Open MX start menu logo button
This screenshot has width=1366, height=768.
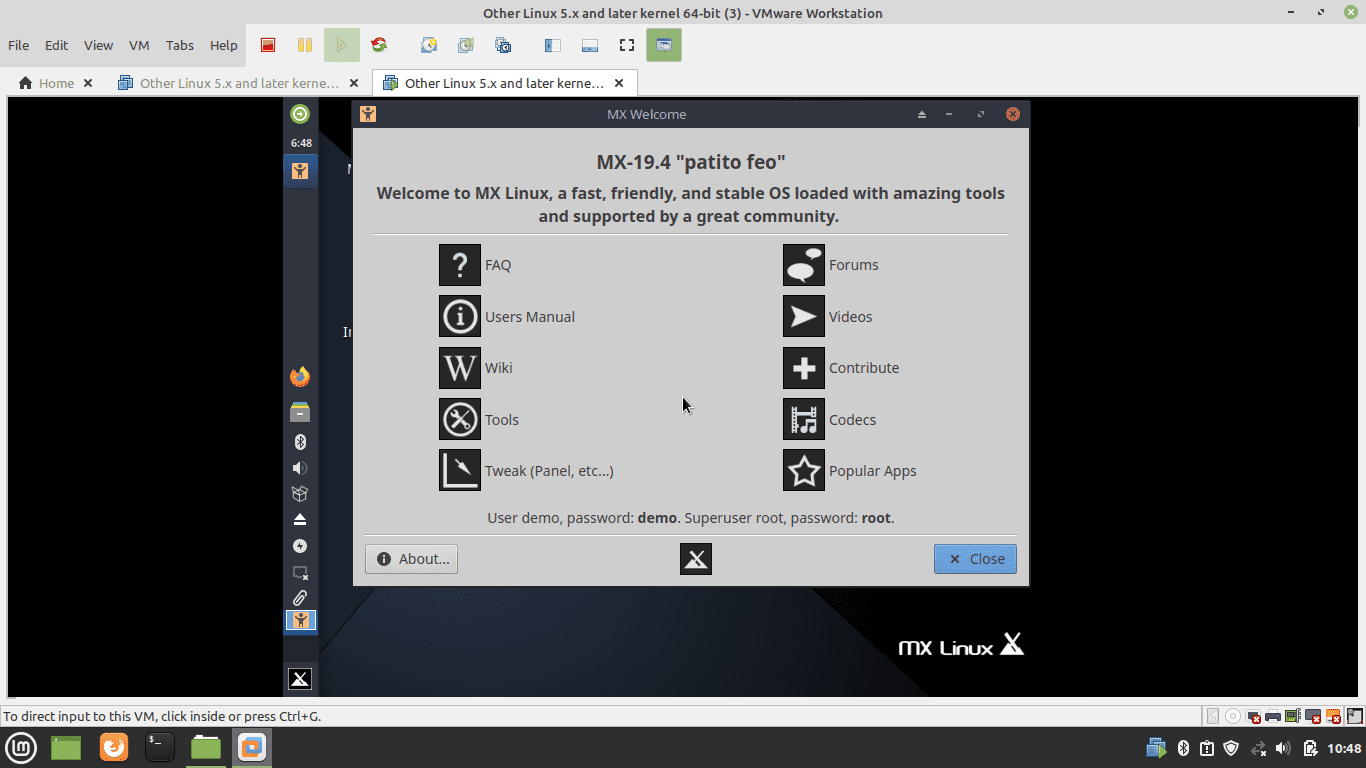[300, 679]
